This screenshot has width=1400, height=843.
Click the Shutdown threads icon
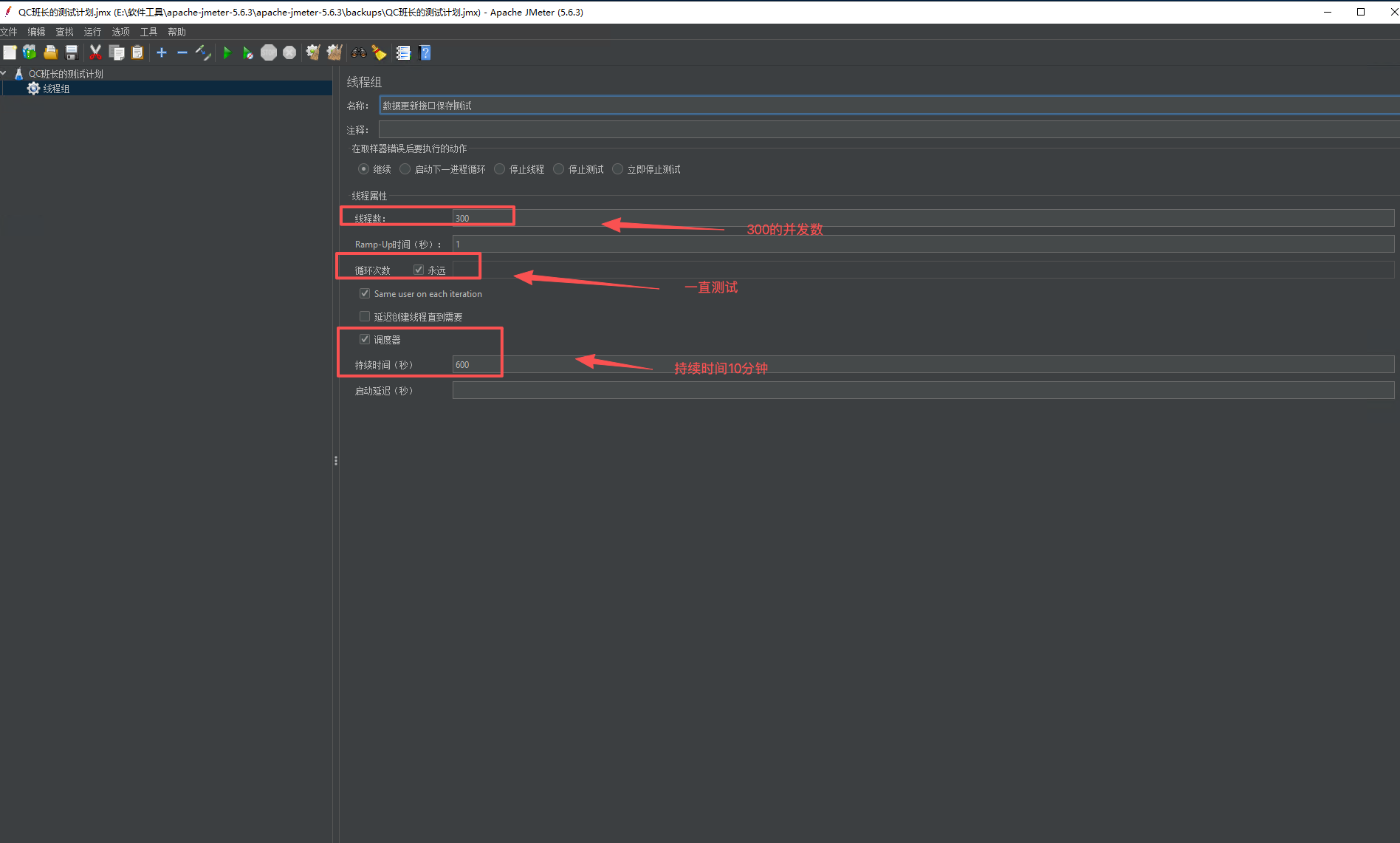coord(289,52)
